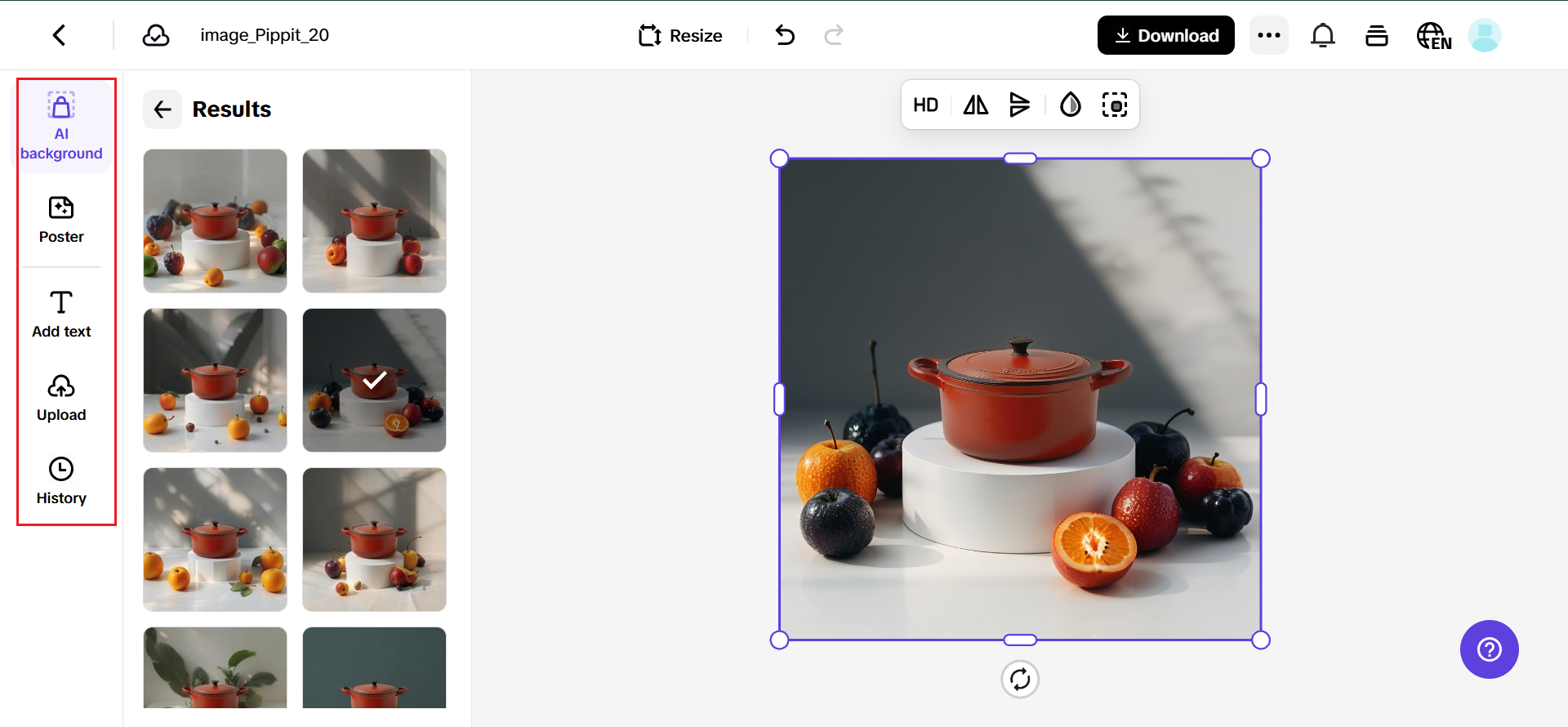Screen dimensions: 1568x727
Task: Select the teal background result thumbnail
Action: [374, 667]
